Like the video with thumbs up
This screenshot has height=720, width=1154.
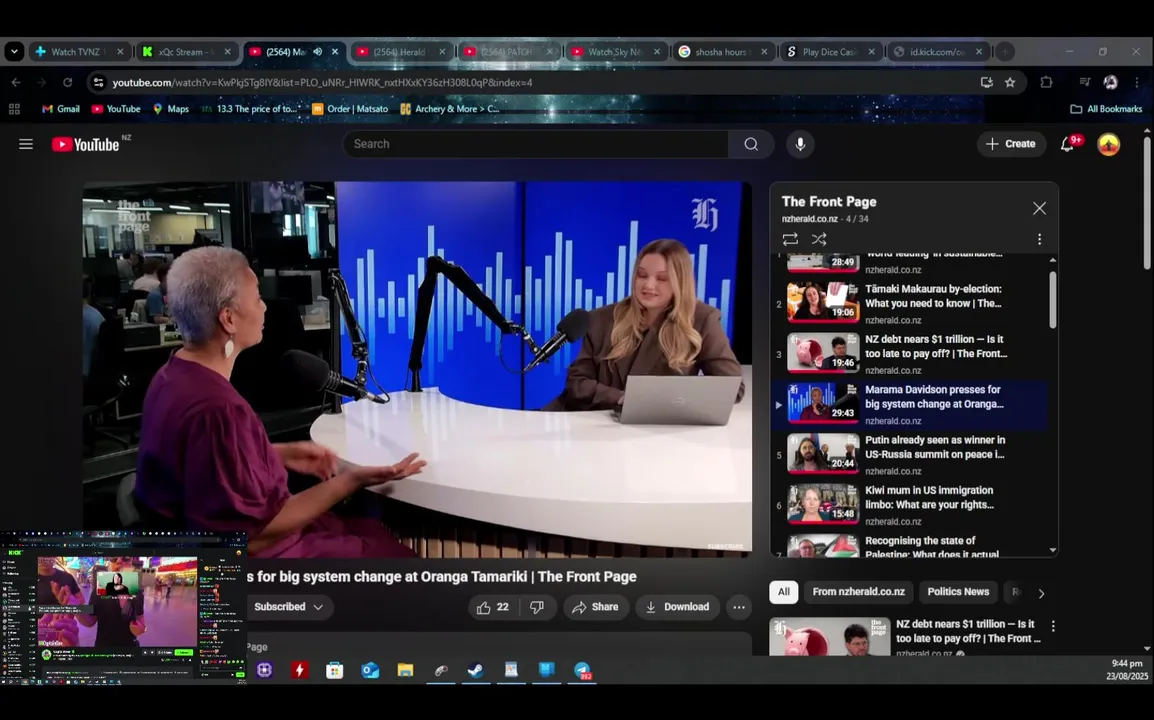(x=492, y=607)
